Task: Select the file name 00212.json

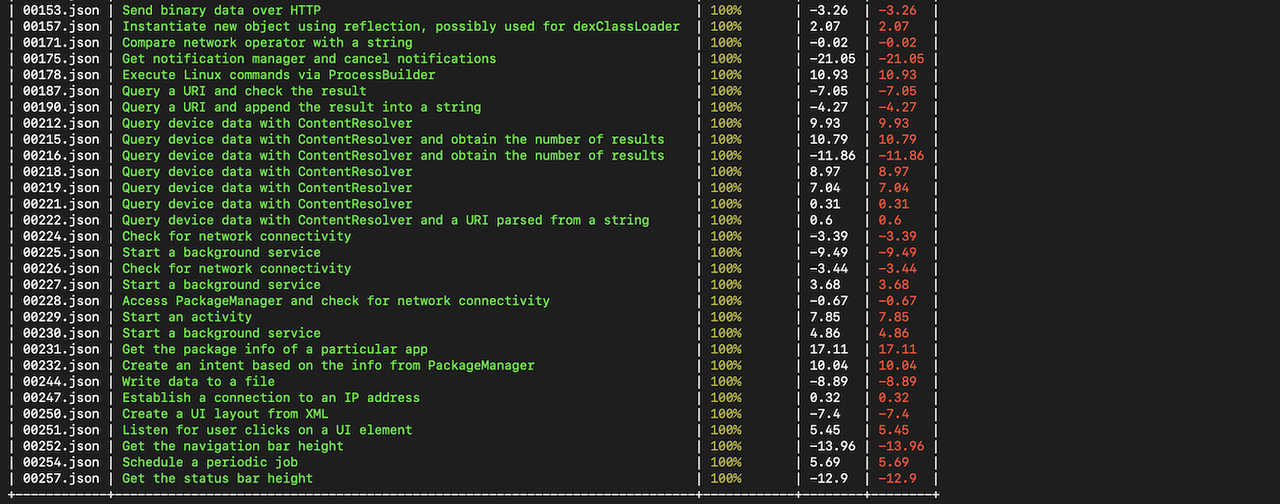Action: pyautogui.click(x=61, y=123)
